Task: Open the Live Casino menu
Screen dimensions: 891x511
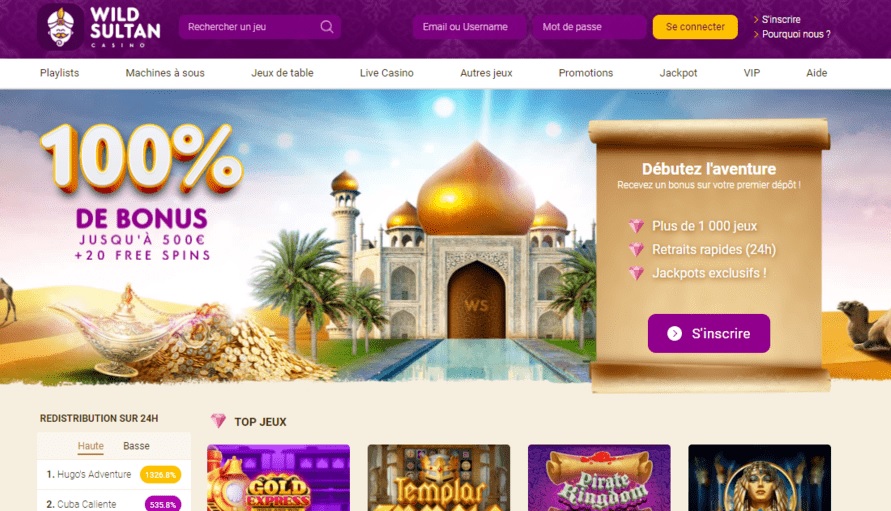Action: 386,73
